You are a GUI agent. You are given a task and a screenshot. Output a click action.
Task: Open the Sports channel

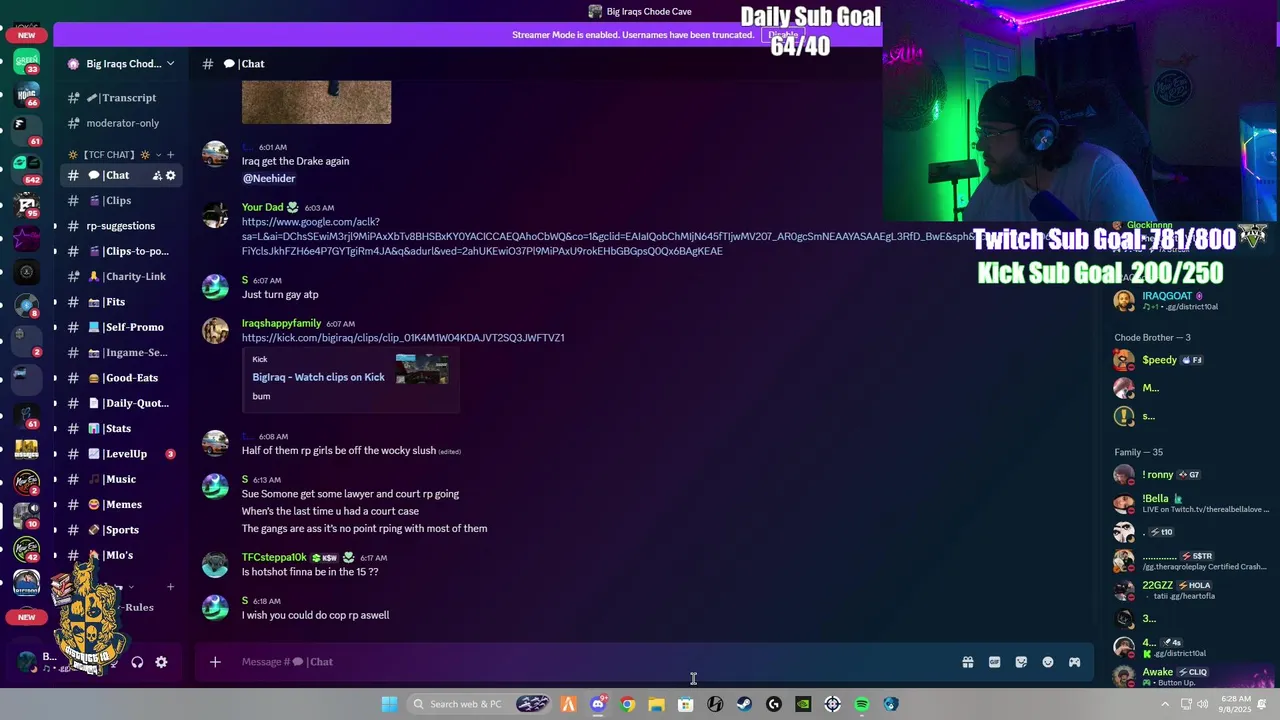coord(121,530)
